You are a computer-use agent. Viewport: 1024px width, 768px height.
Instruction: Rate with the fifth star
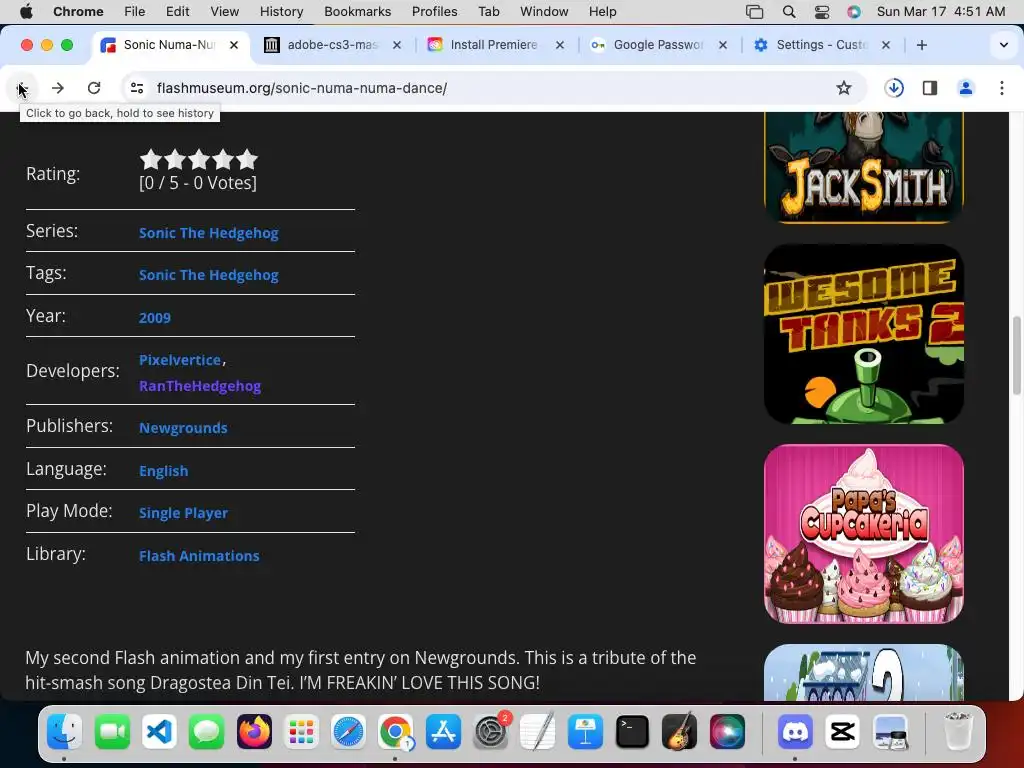click(x=247, y=159)
